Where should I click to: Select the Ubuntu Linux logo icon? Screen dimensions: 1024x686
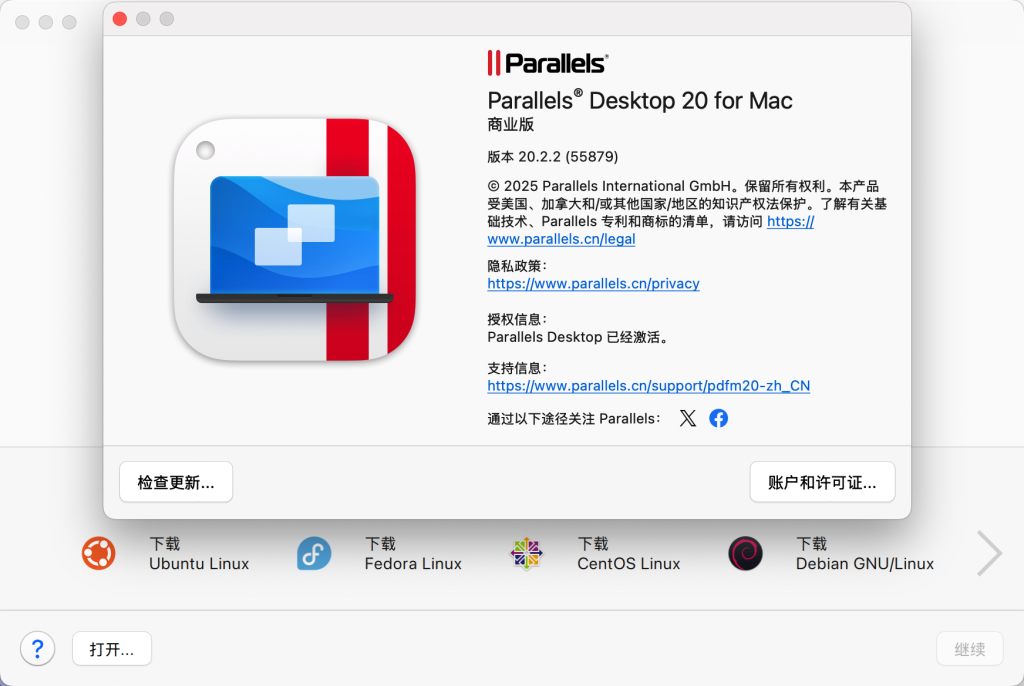[99, 553]
